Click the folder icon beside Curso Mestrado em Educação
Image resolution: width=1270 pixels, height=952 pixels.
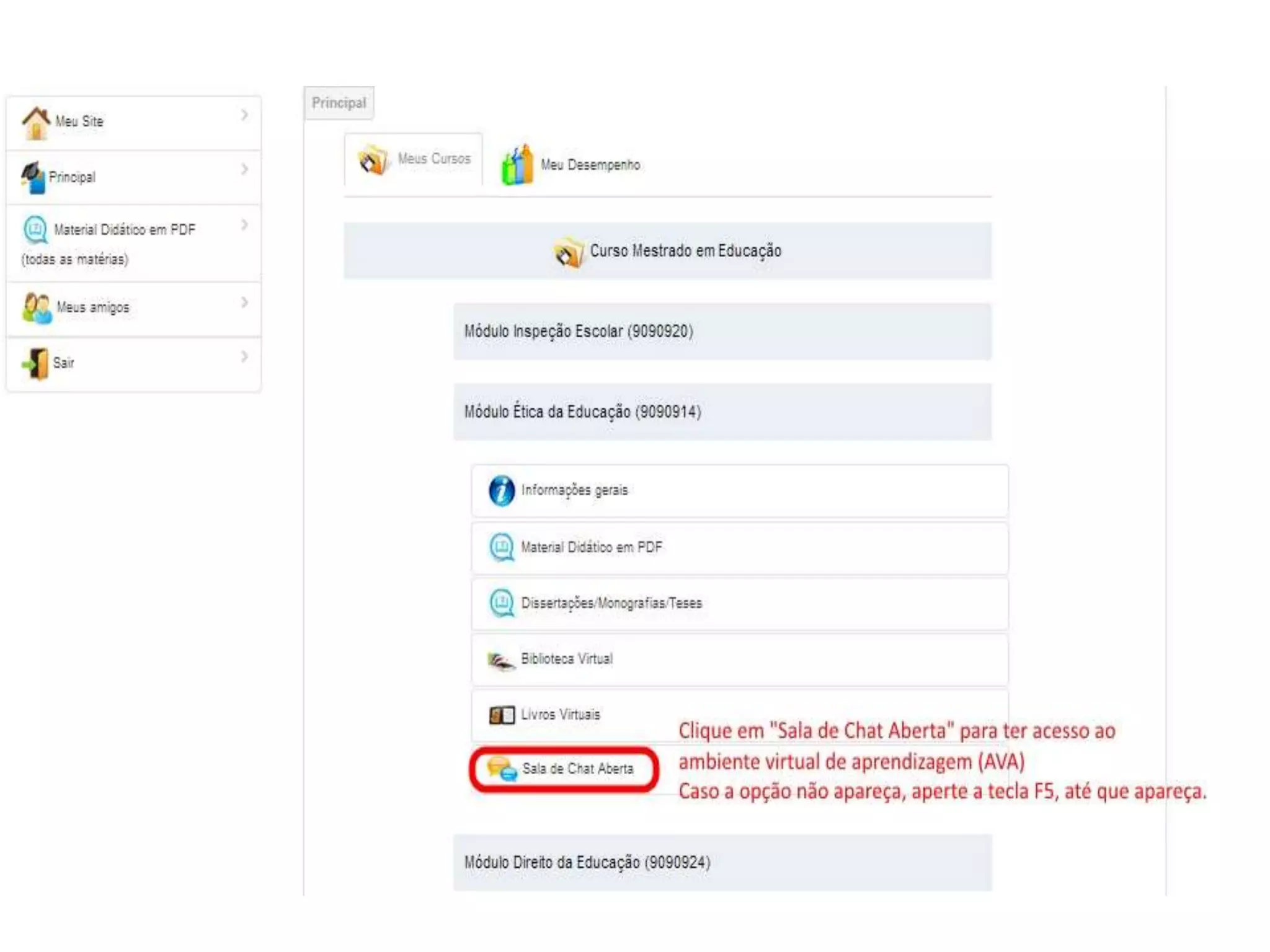coord(569,252)
